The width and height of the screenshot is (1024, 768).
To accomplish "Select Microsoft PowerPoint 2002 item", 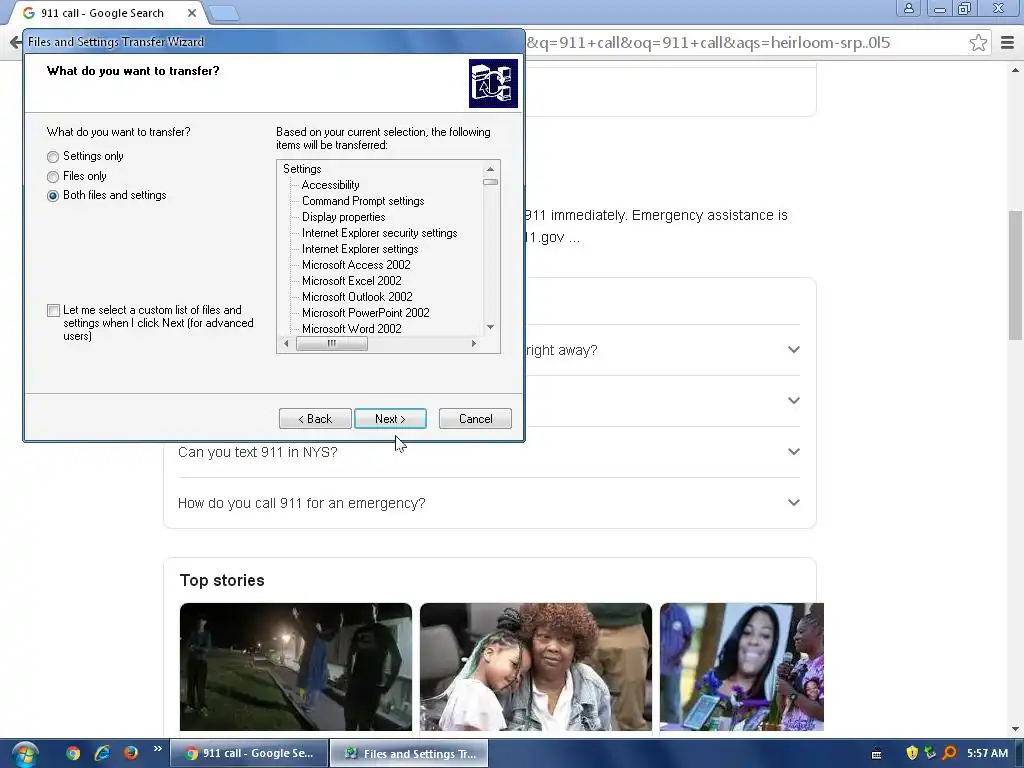I will coord(366,313).
